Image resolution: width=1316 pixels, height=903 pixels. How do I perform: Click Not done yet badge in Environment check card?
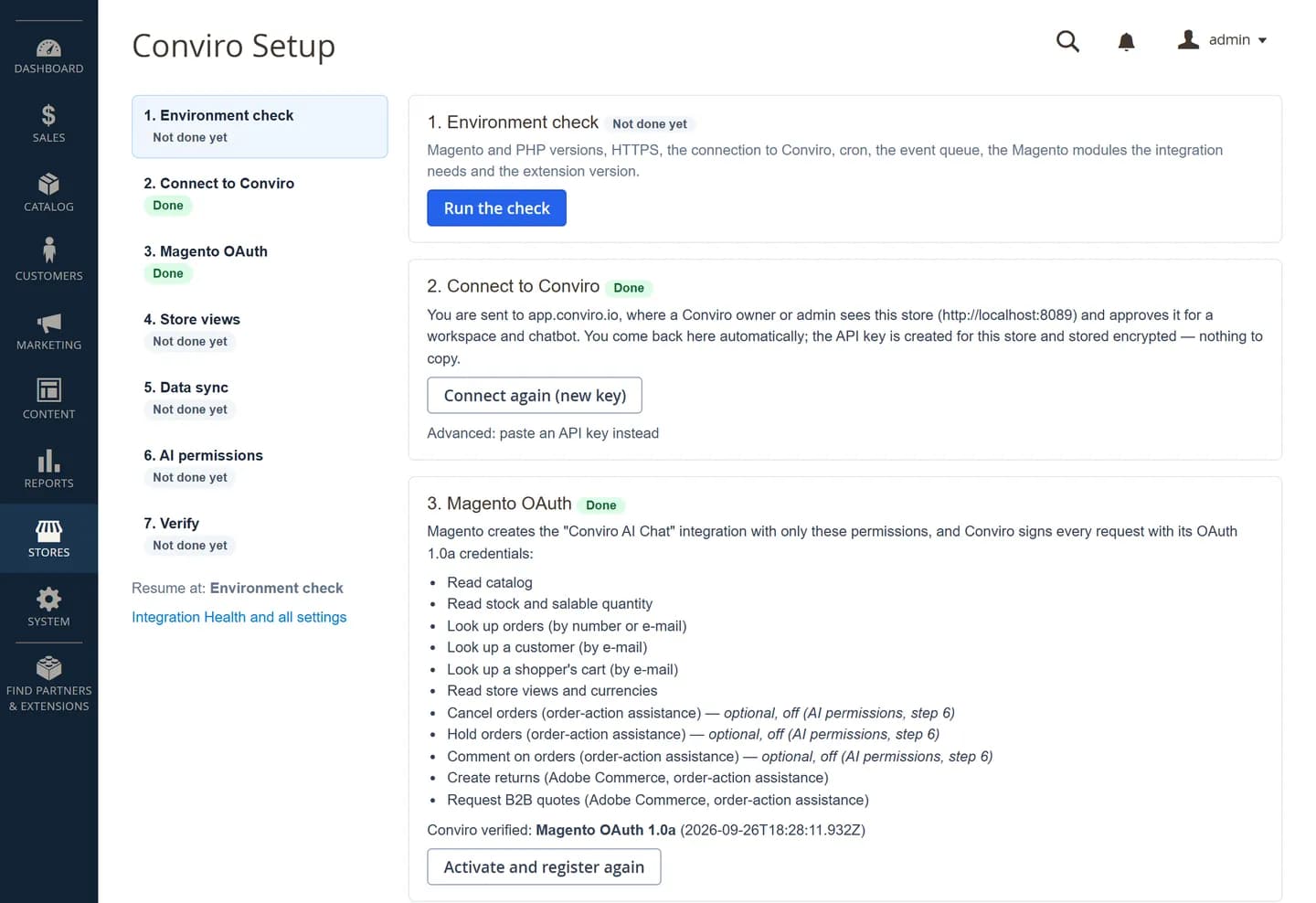point(650,124)
